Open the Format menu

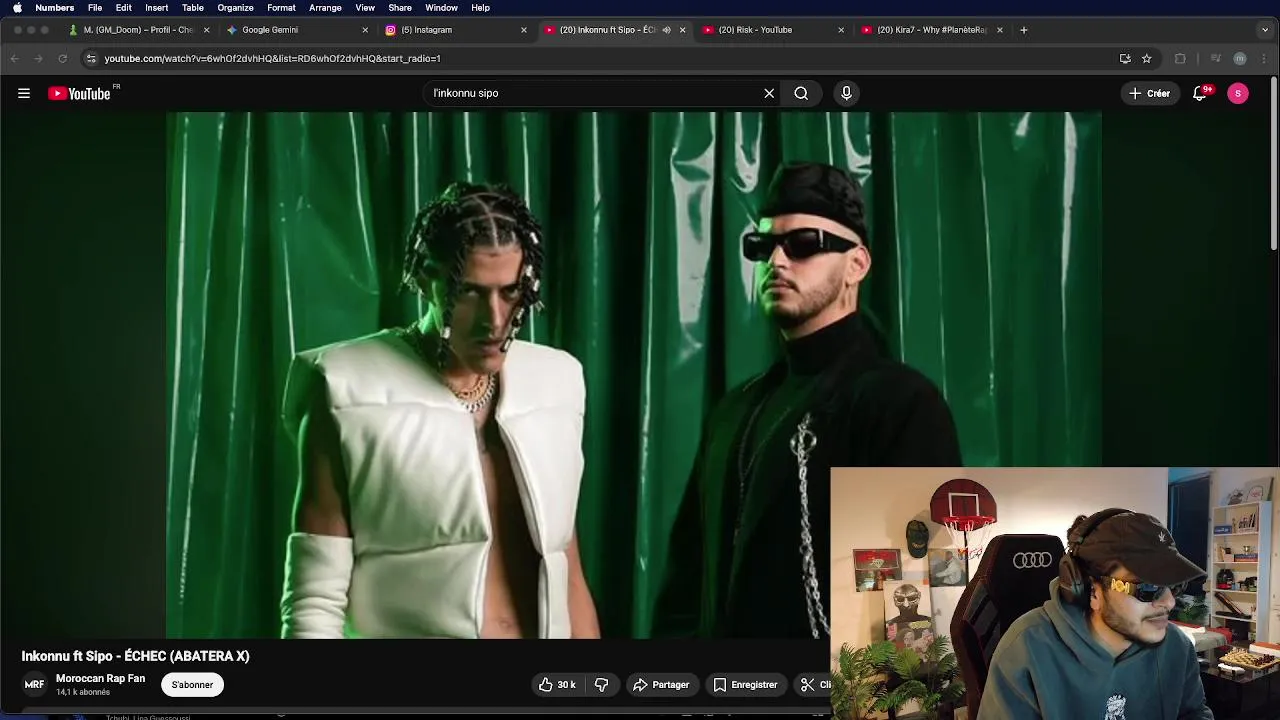click(x=281, y=8)
